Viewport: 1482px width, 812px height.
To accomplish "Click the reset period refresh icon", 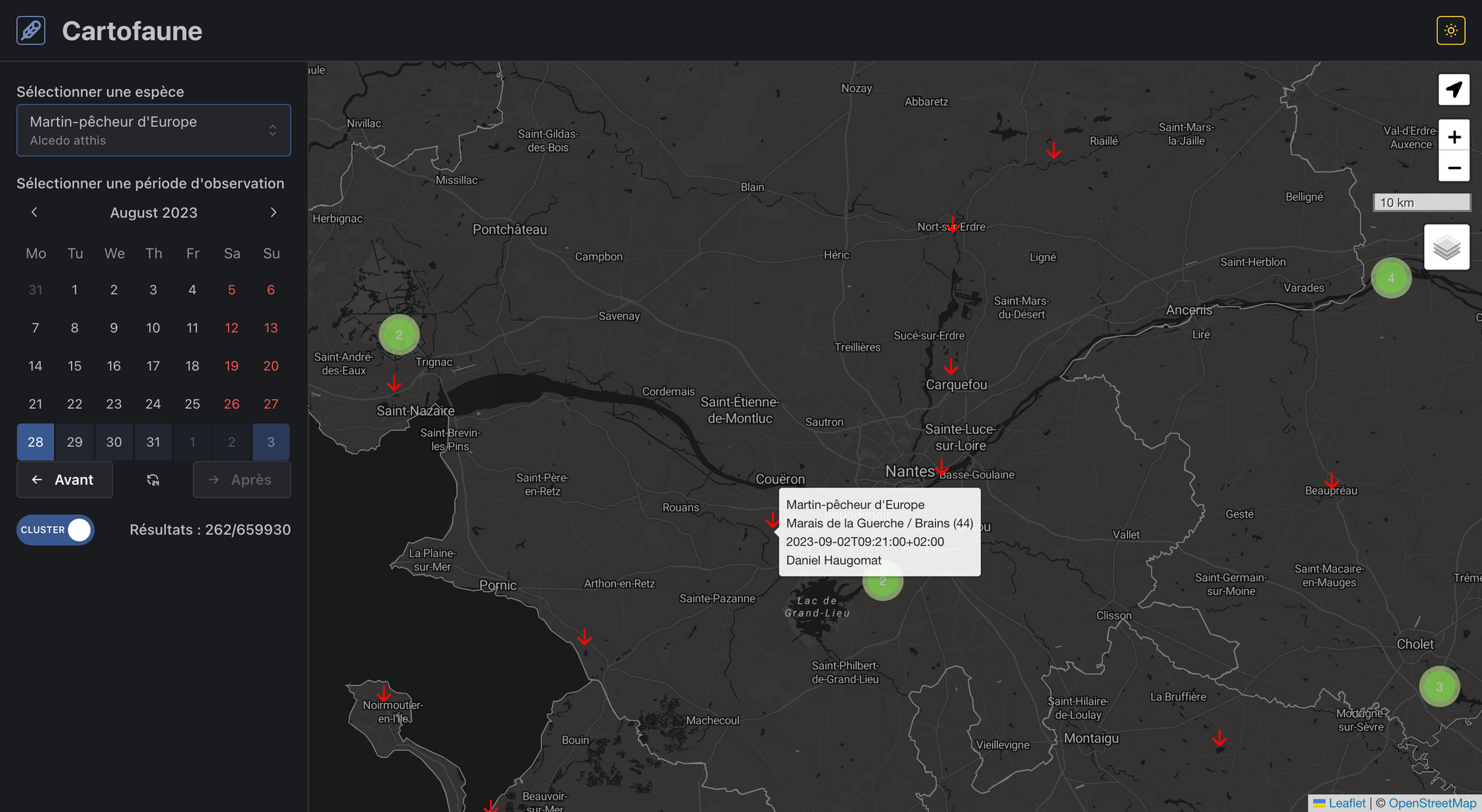I will (x=153, y=480).
